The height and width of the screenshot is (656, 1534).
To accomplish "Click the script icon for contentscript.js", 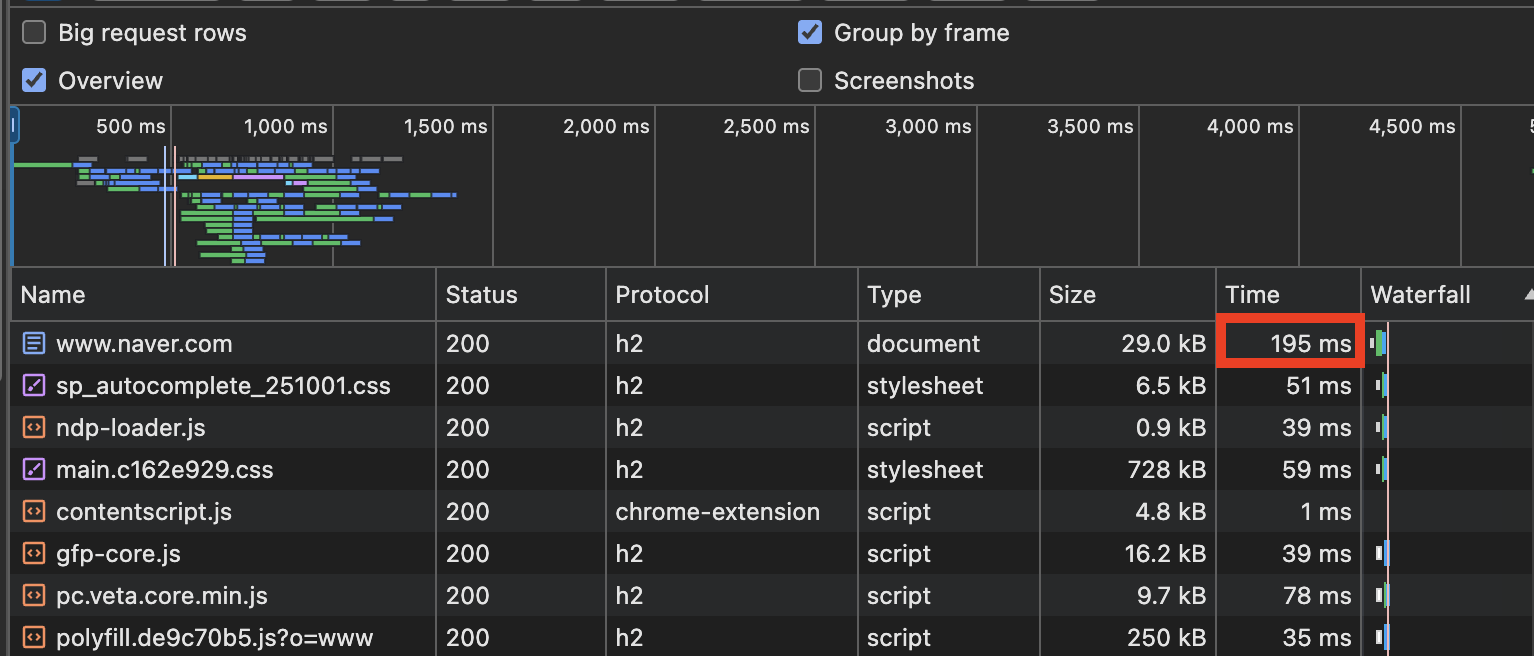I will [x=34, y=512].
